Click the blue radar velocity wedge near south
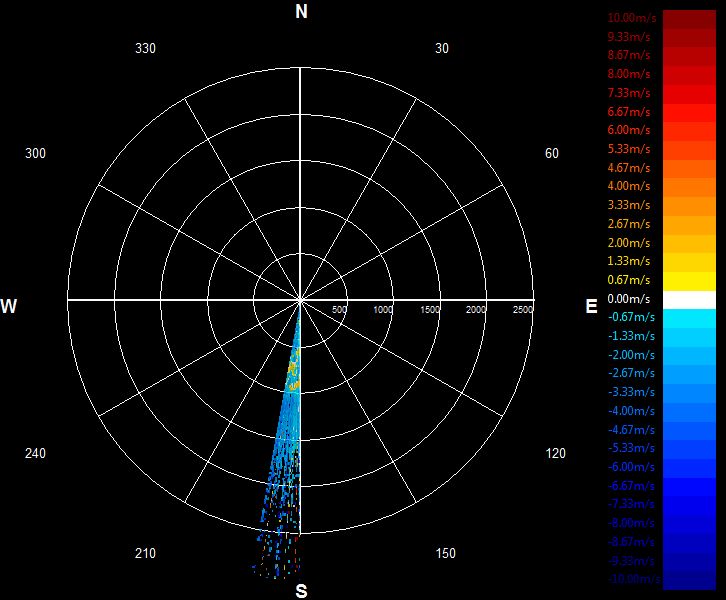 [288, 440]
